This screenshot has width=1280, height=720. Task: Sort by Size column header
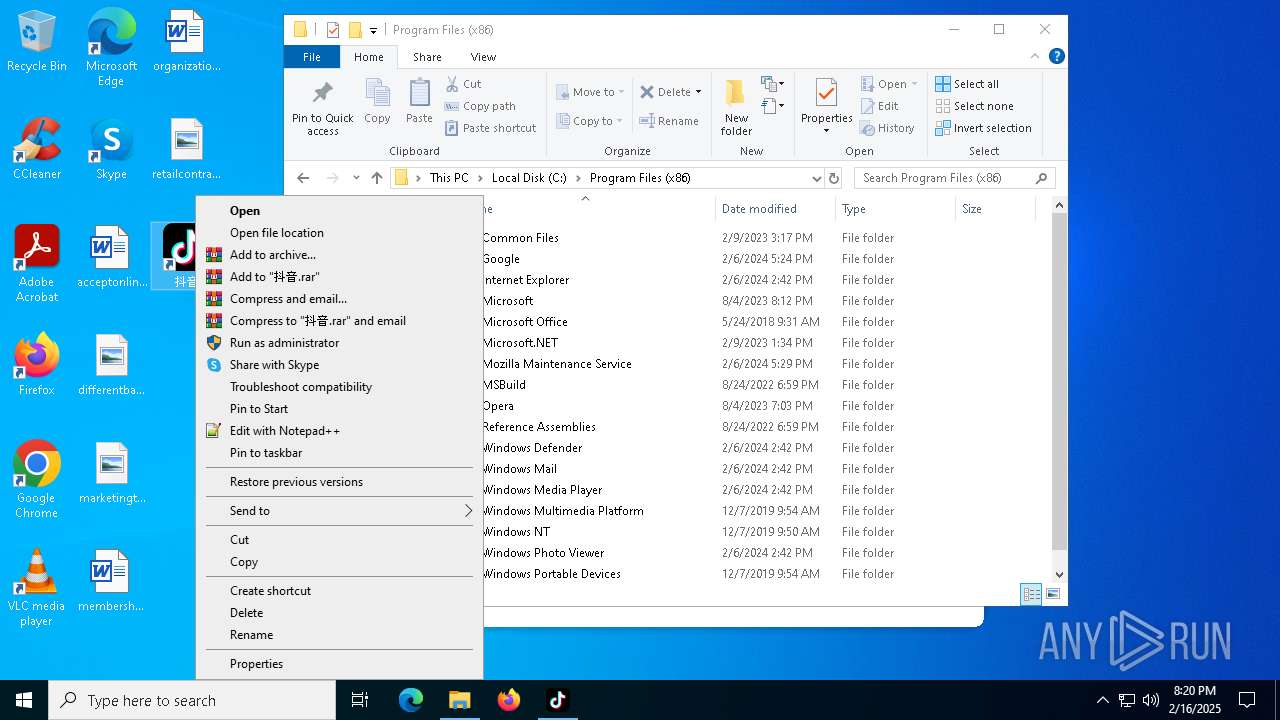pyautogui.click(x=995, y=209)
